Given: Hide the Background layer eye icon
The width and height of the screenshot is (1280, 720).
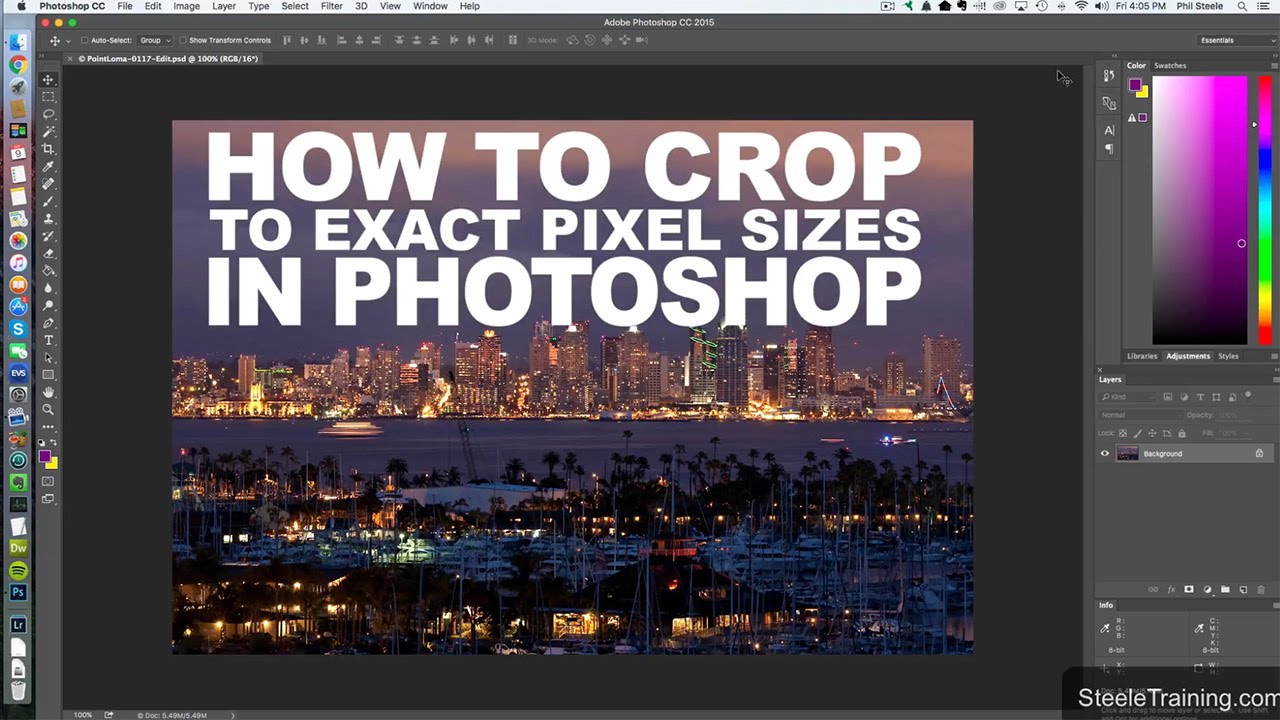Looking at the screenshot, I should pos(1105,454).
